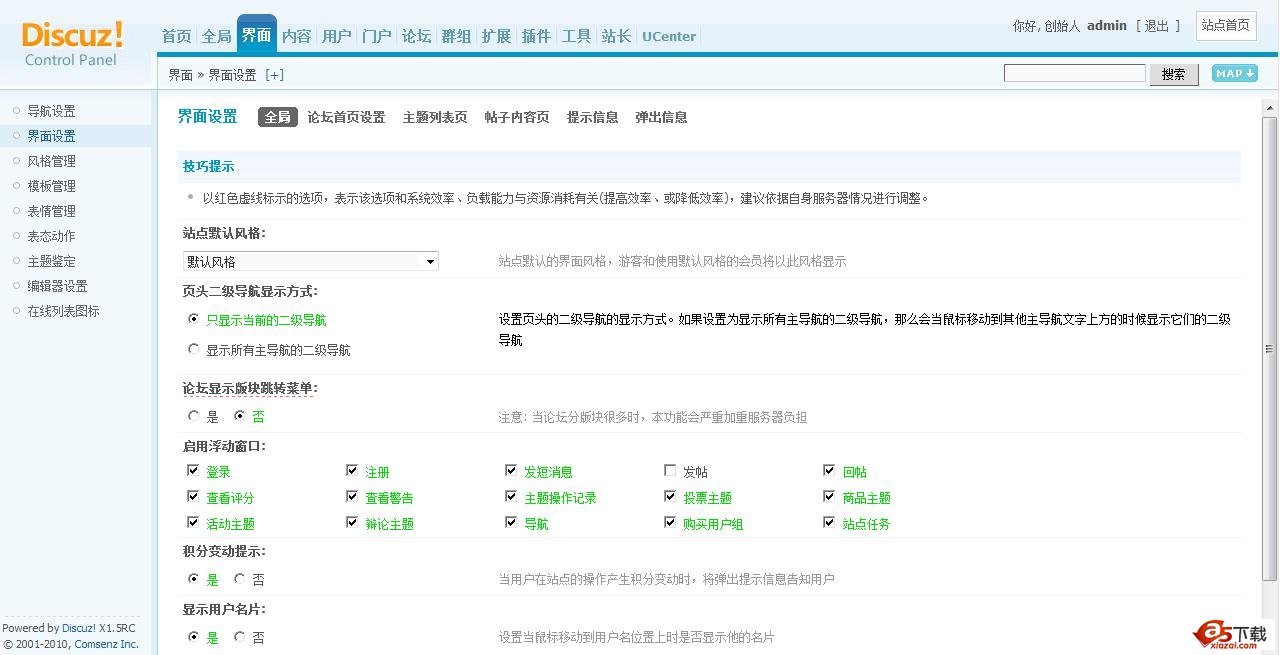1280x655 pixels.
Task: Switch to the 弹出信息 tab
Action: [x=661, y=117]
